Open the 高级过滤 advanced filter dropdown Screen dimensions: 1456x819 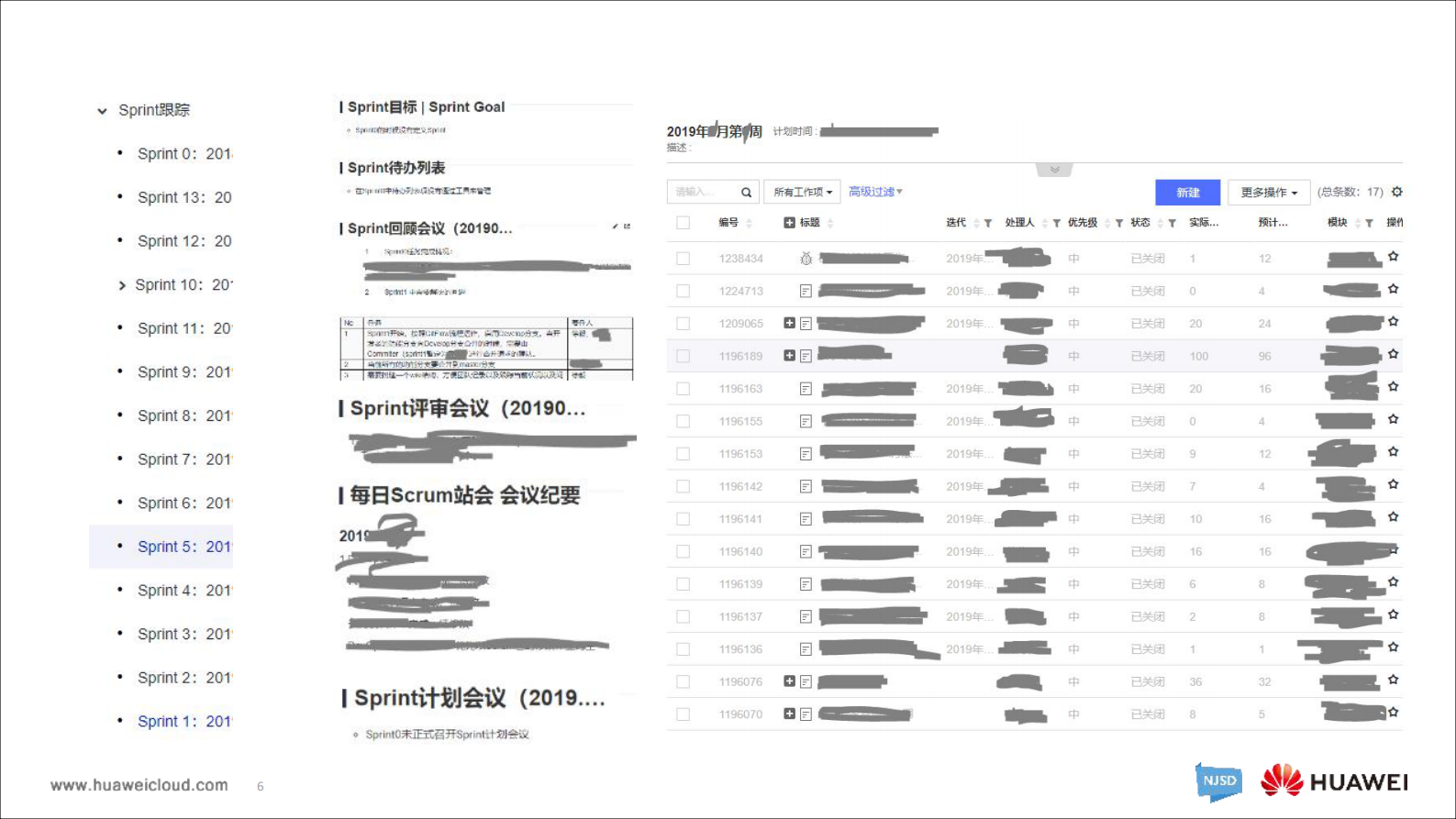click(875, 192)
